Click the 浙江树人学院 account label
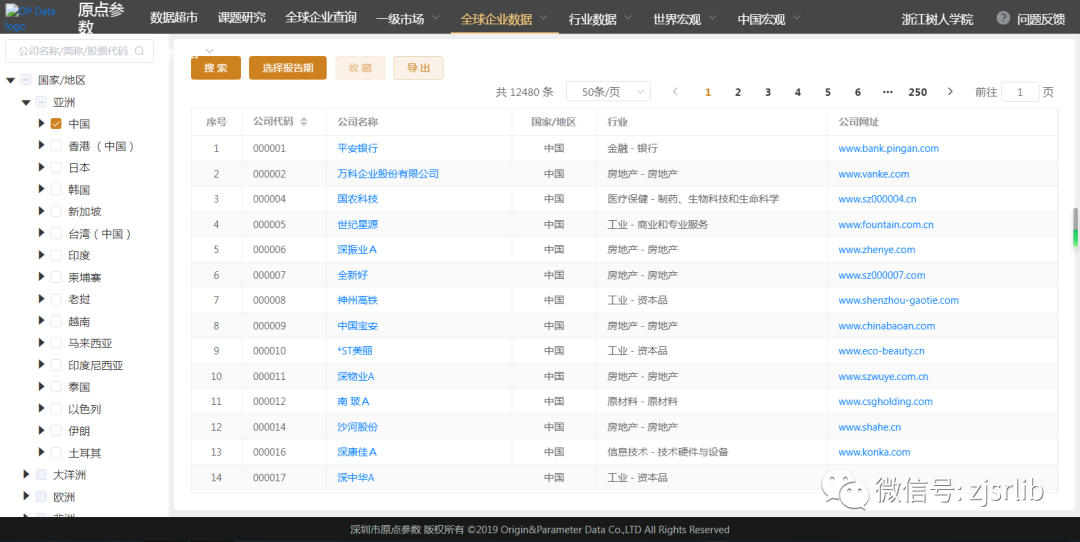 click(937, 19)
